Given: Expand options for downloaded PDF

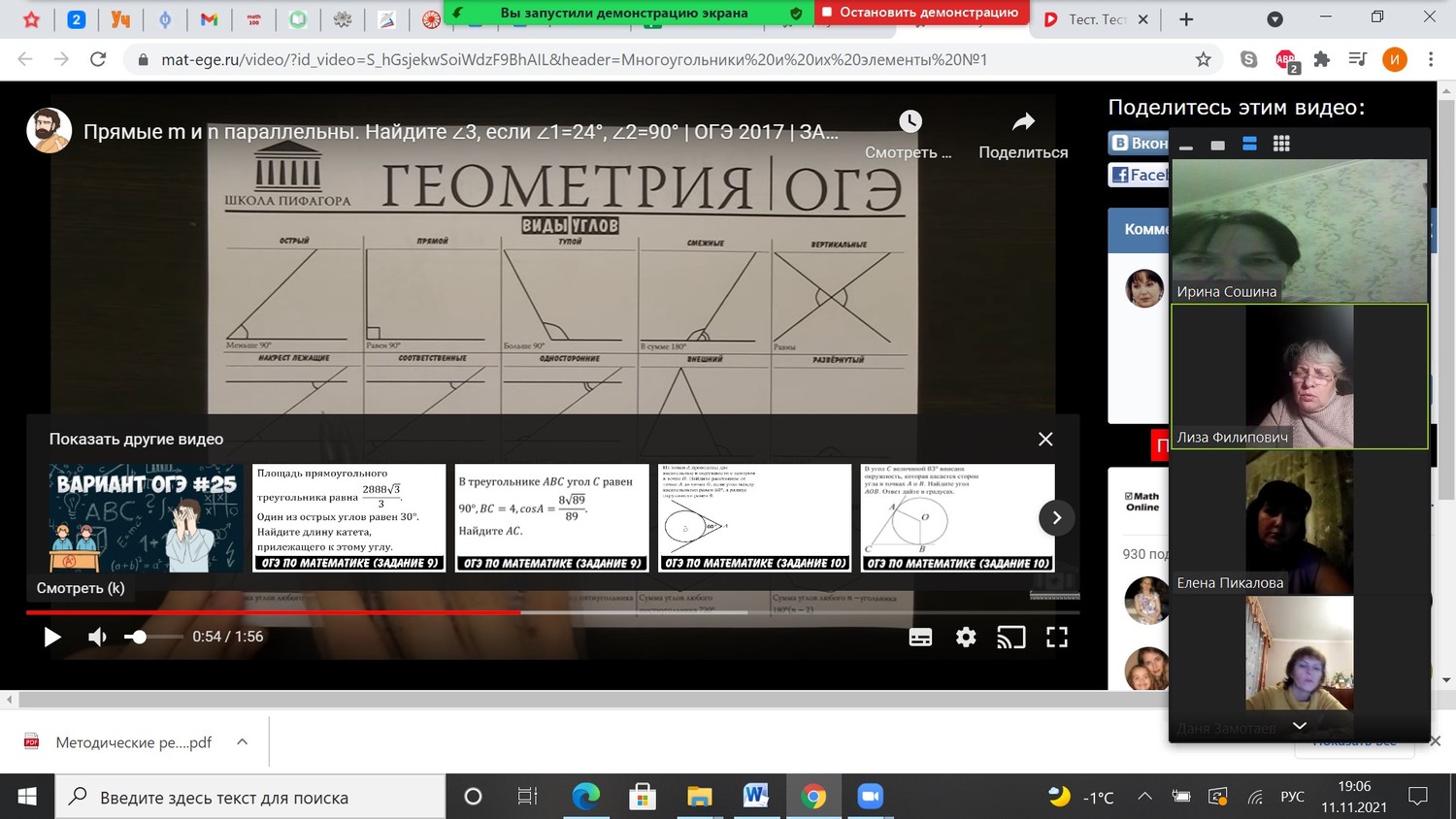Looking at the screenshot, I should coord(243,742).
